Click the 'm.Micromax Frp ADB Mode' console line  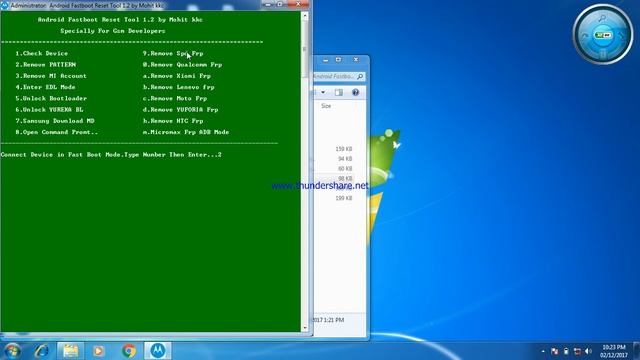tap(186, 132)
